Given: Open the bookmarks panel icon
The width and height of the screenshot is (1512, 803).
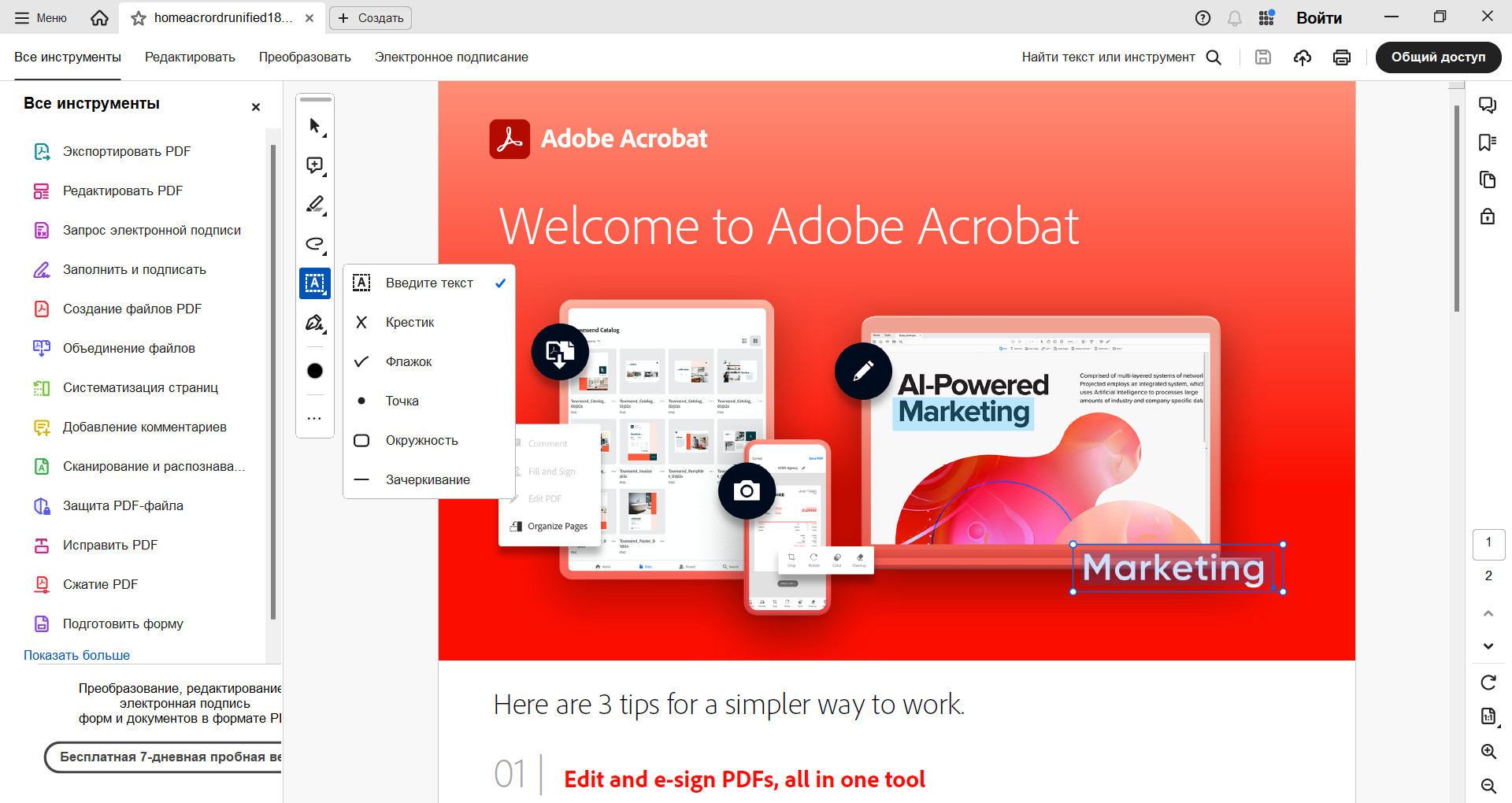Looking at the screenshot, I should 1488,142.
